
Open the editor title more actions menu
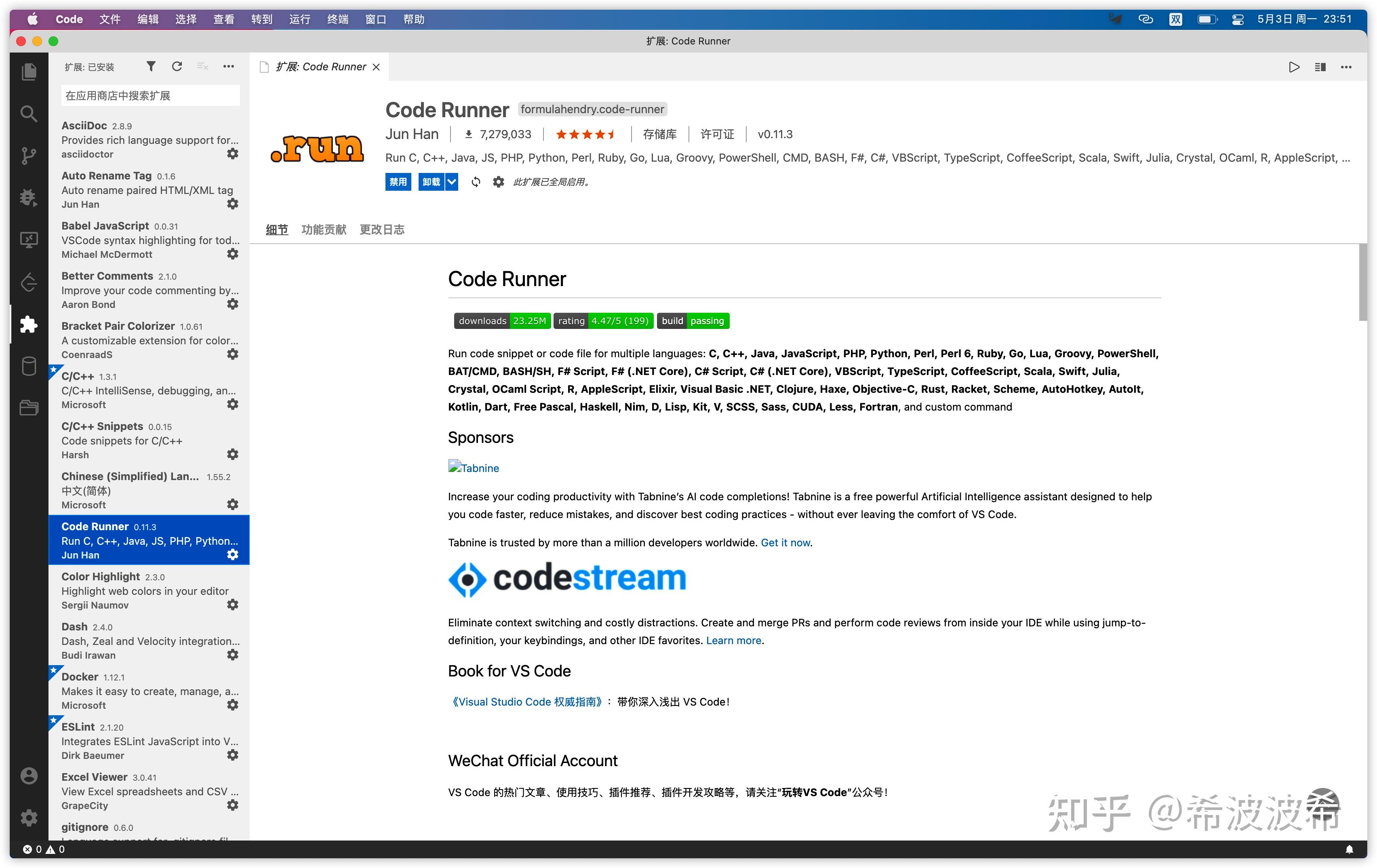point(1345,67)
